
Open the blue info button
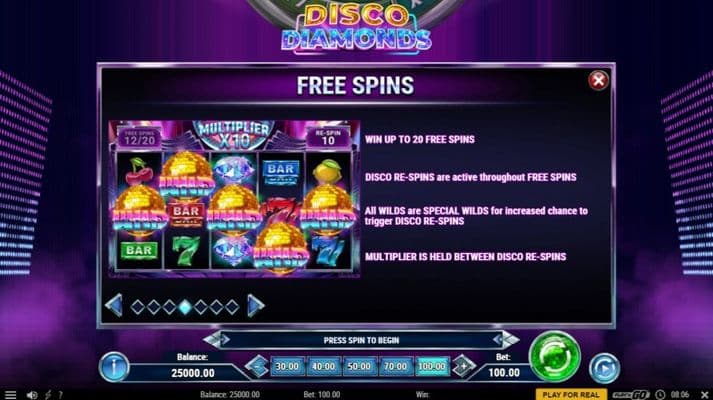tap(113, 367)
